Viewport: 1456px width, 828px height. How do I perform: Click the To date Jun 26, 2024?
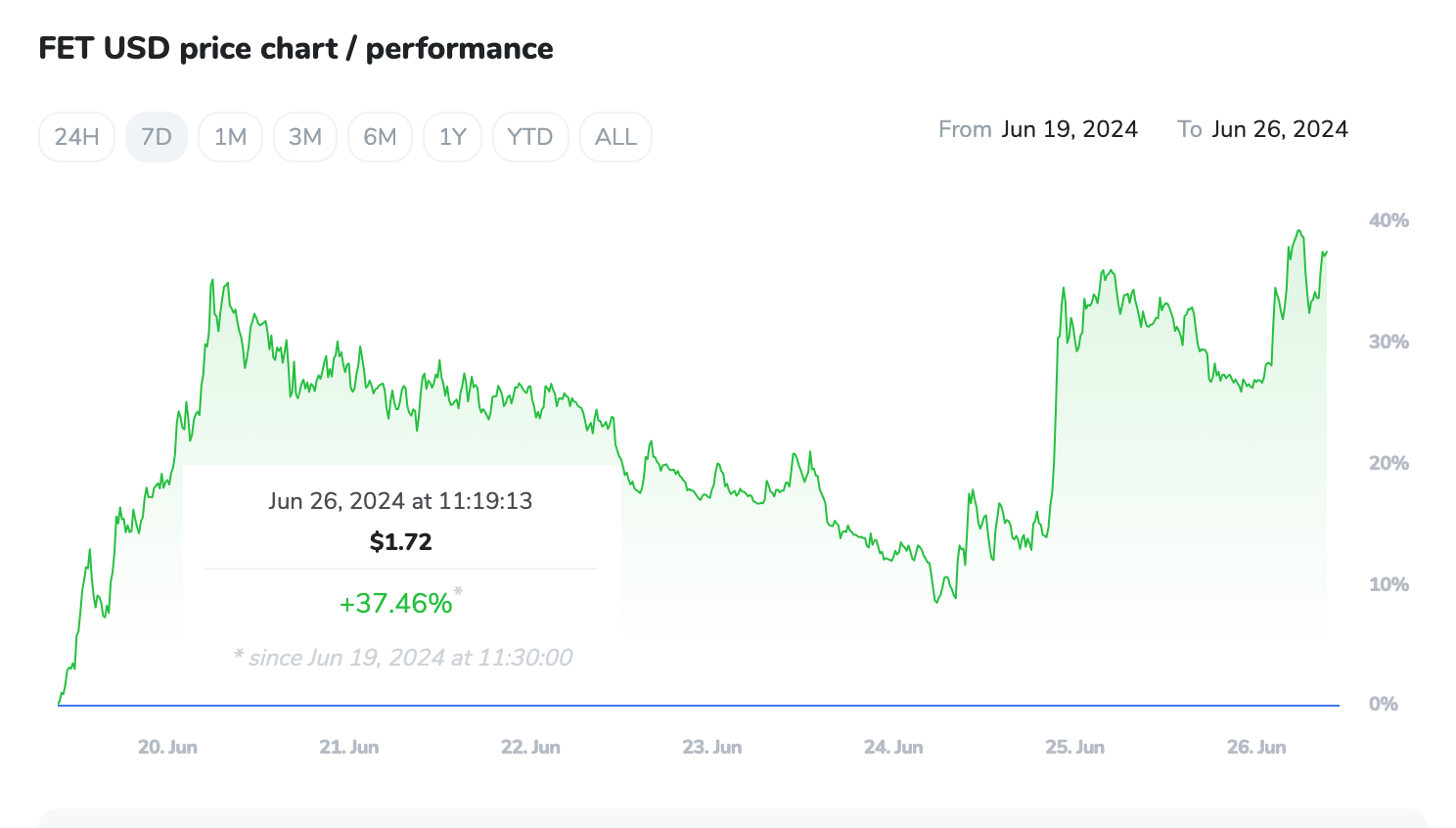1280,128
